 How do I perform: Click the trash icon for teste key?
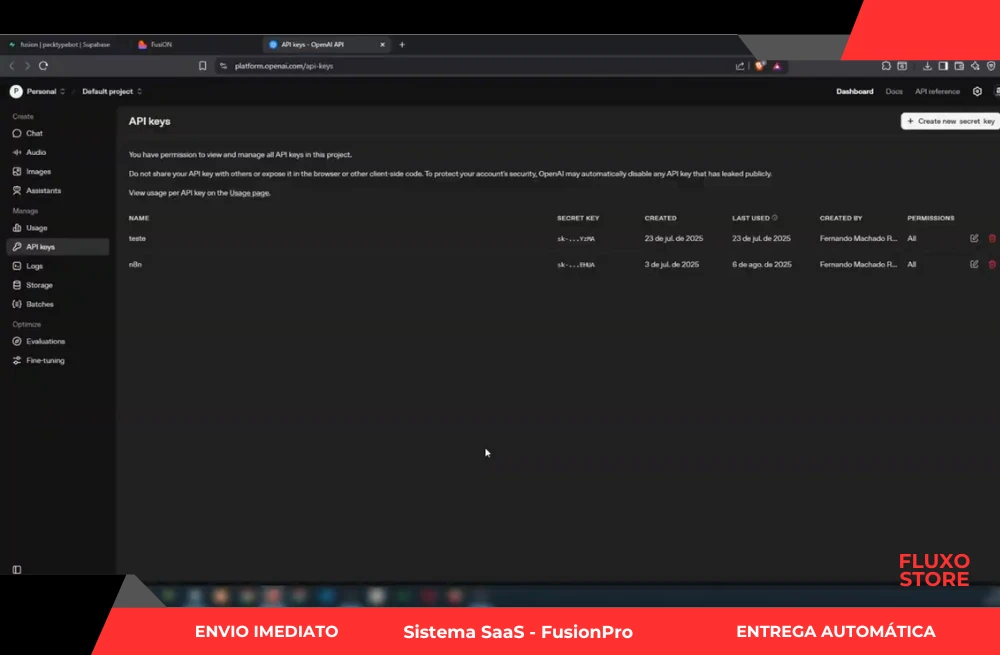pyautogui.click(x=992, y=238)
